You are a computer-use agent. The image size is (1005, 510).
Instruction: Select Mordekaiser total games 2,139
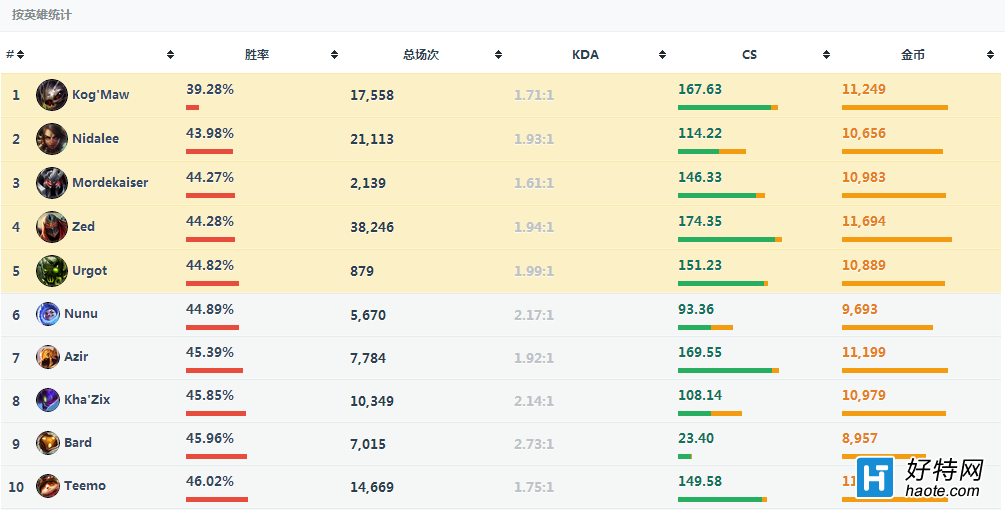[x=368, y=183]
